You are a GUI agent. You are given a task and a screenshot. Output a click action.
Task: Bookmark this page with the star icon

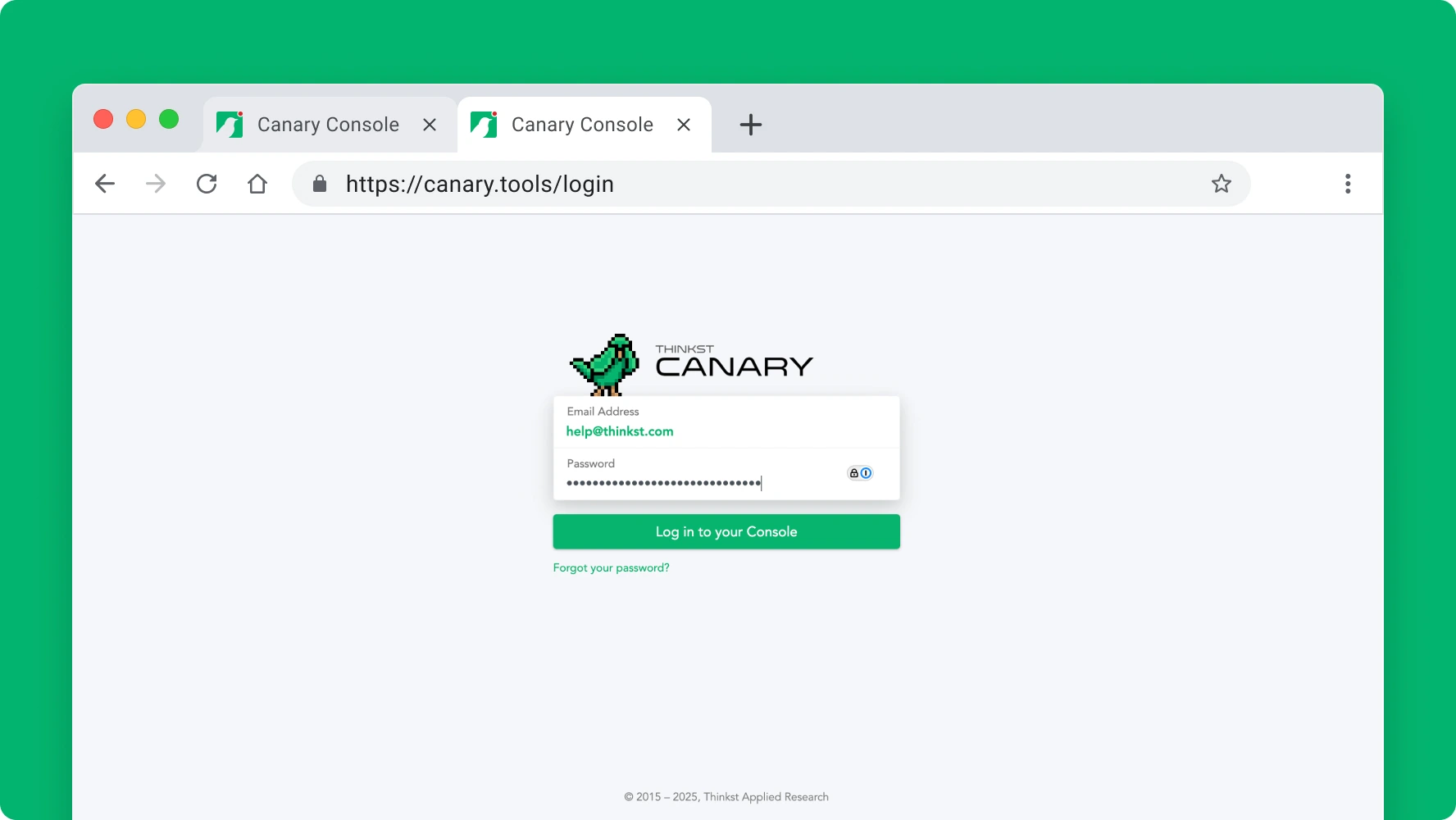(x=1222, y=184)
